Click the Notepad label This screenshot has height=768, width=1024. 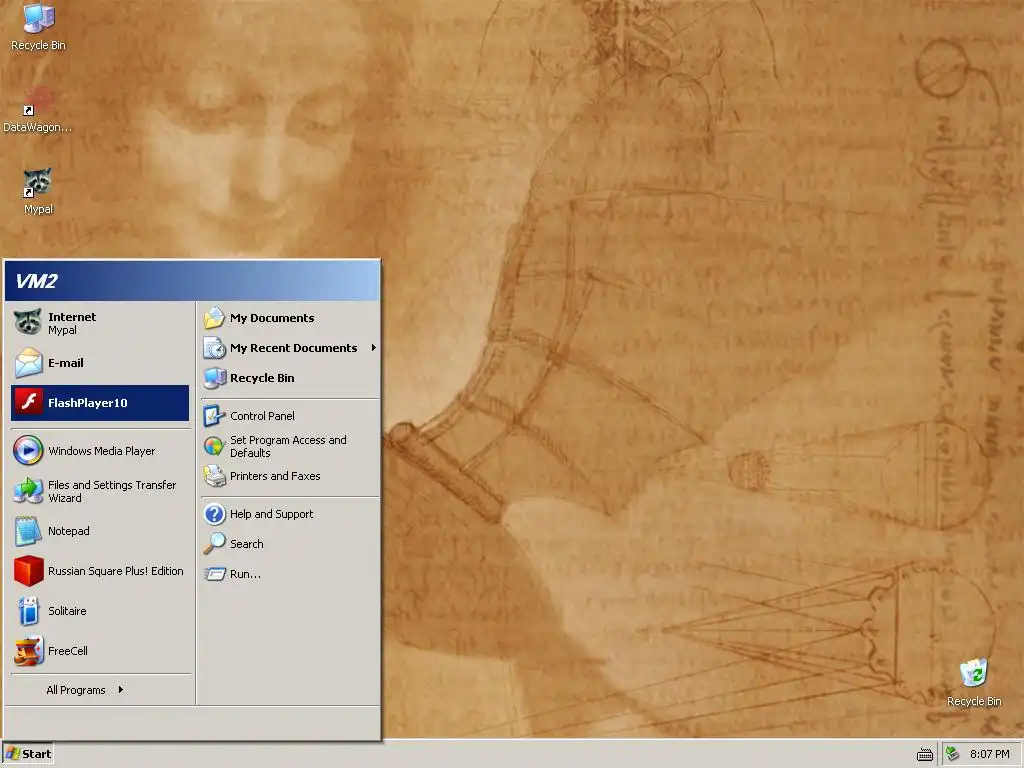[x=69, y=531]
